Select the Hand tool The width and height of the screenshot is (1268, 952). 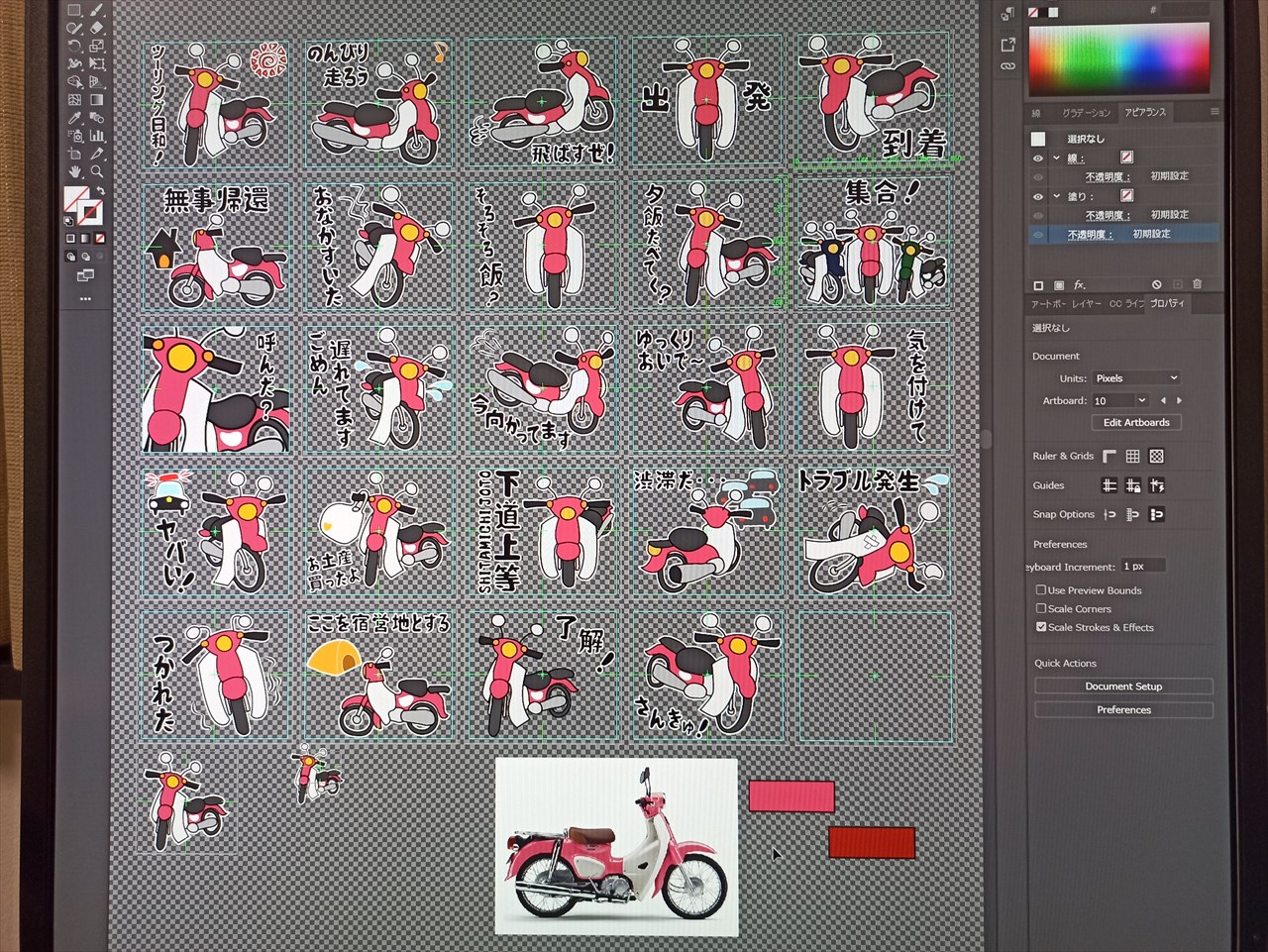point(74,171)
